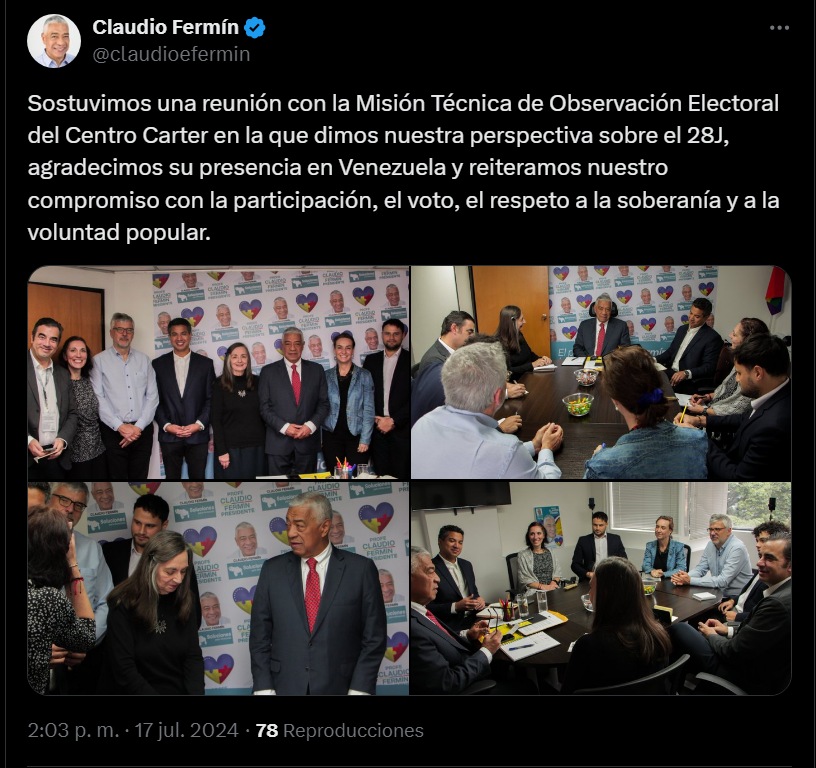Click the 'voluntad popular' closing line
Screen dimensions: 816x768
pyautogui.click(x=119, y=233)
